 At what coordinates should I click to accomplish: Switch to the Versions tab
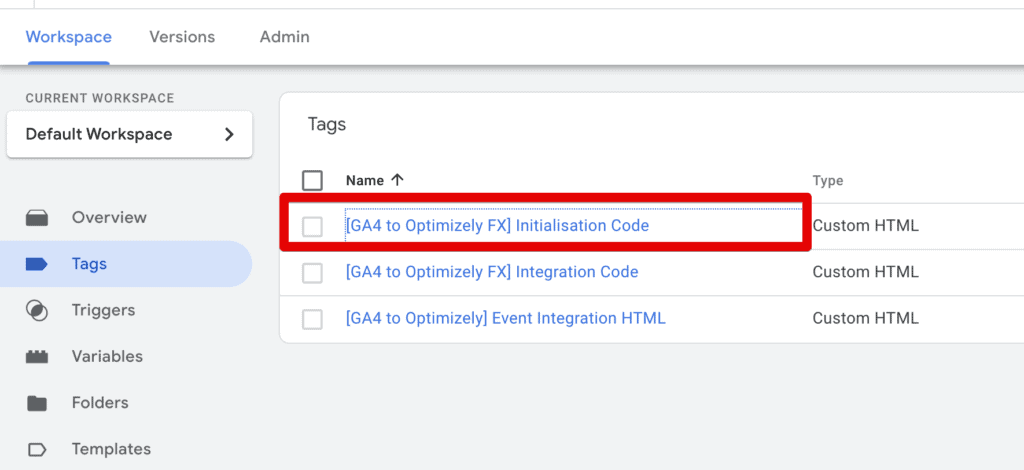[182, 37]
